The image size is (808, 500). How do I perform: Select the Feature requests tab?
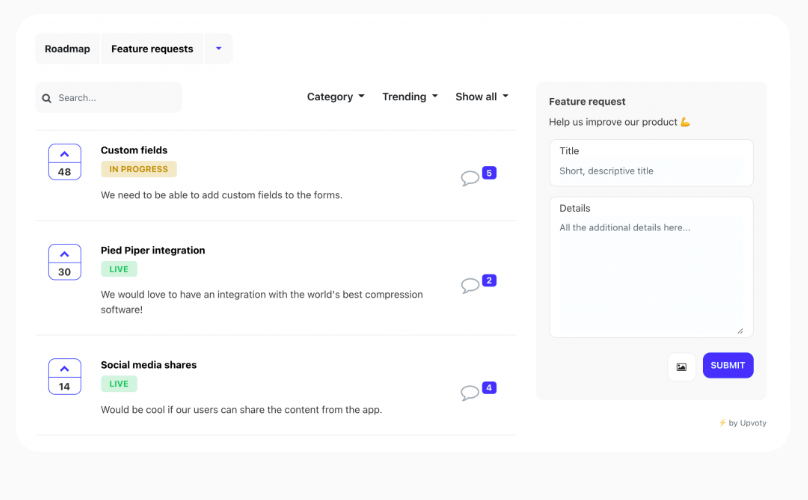pos(152,48)
